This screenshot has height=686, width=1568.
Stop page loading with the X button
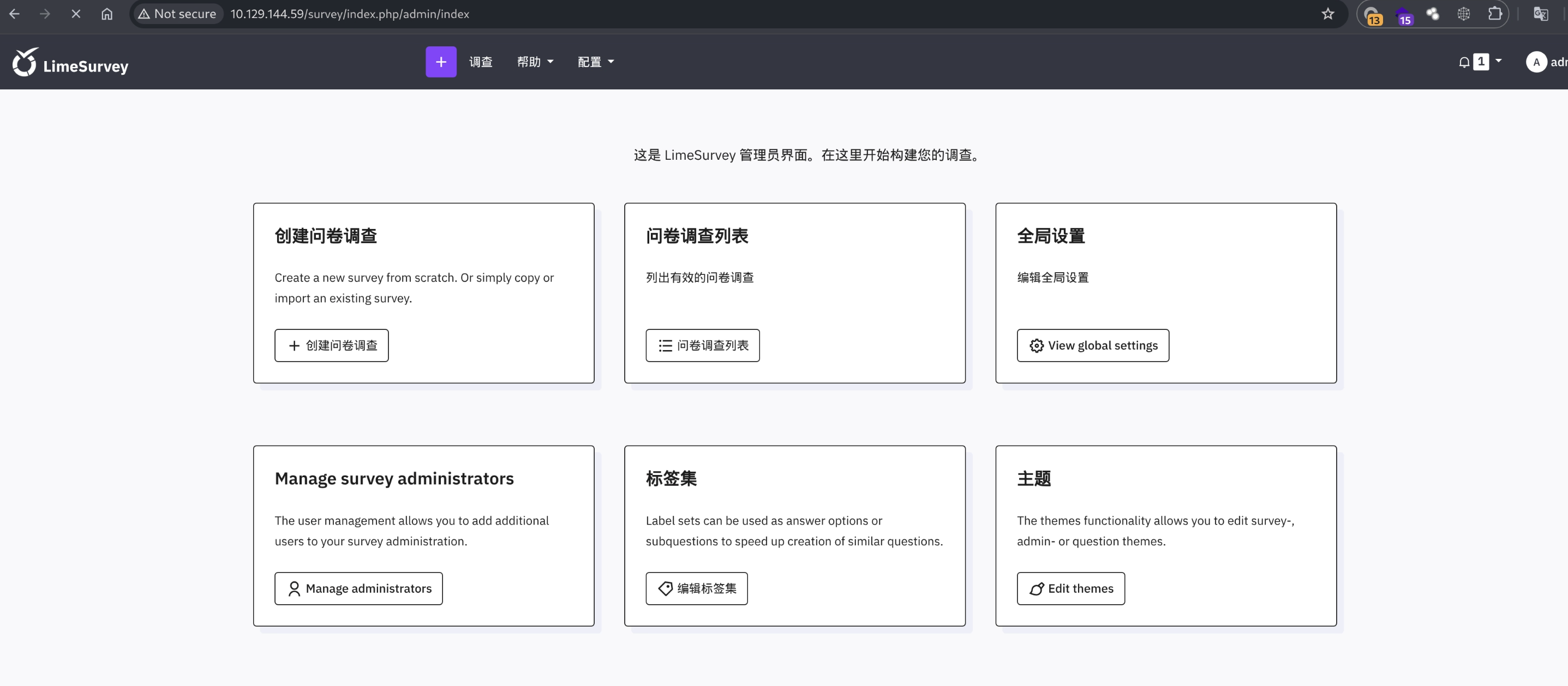coord(76,14)
